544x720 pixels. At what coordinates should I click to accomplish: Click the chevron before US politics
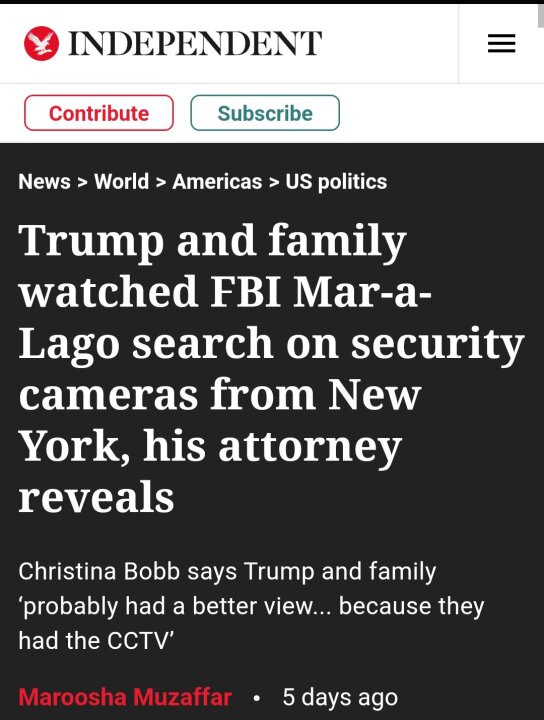pos(274,182)
